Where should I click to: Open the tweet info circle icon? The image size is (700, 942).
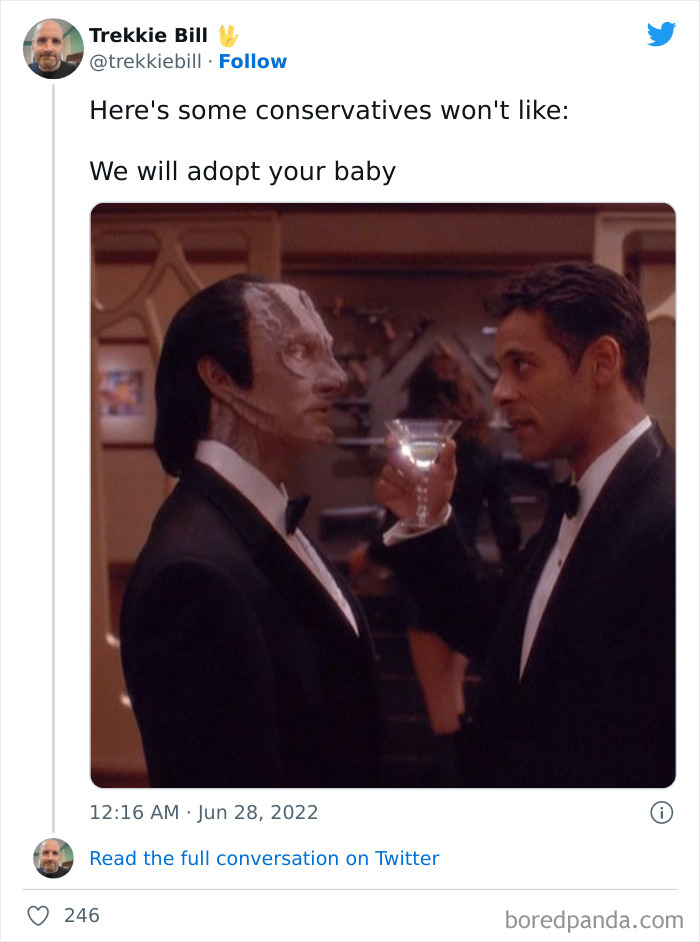(662, 812)
